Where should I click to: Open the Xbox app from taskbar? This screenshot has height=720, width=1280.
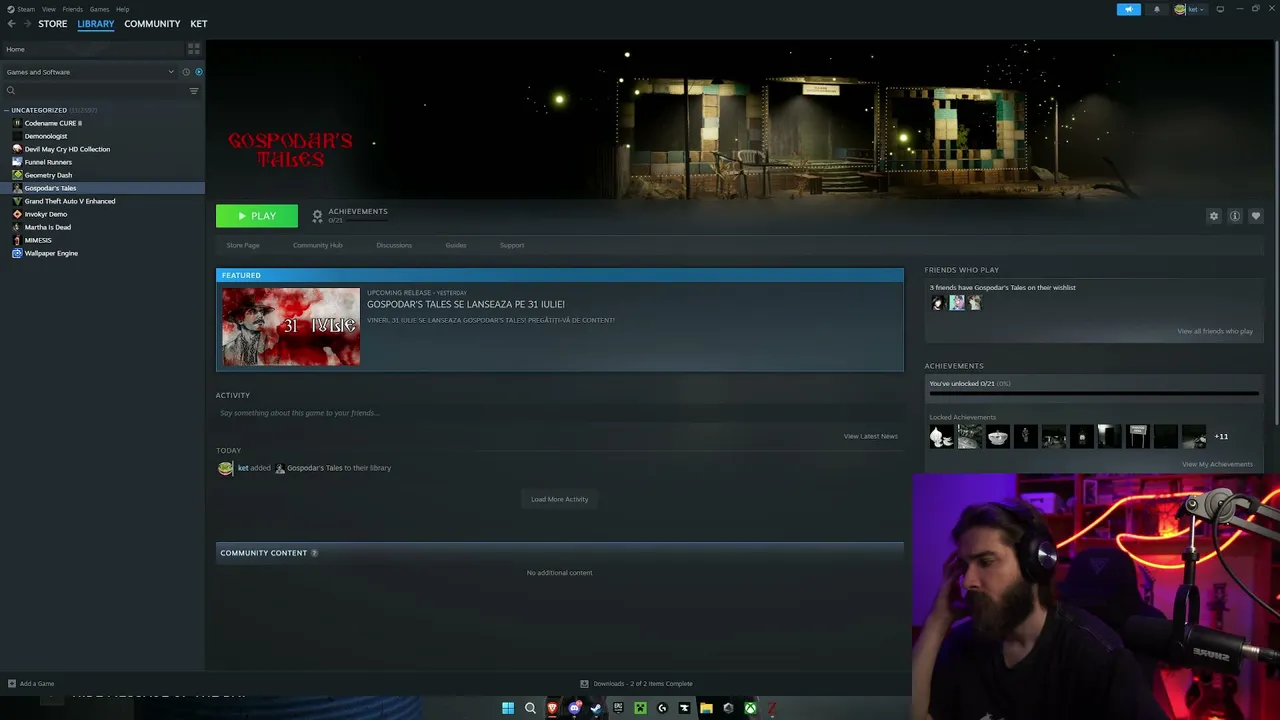pyautogui.click(x=750, y=708)
